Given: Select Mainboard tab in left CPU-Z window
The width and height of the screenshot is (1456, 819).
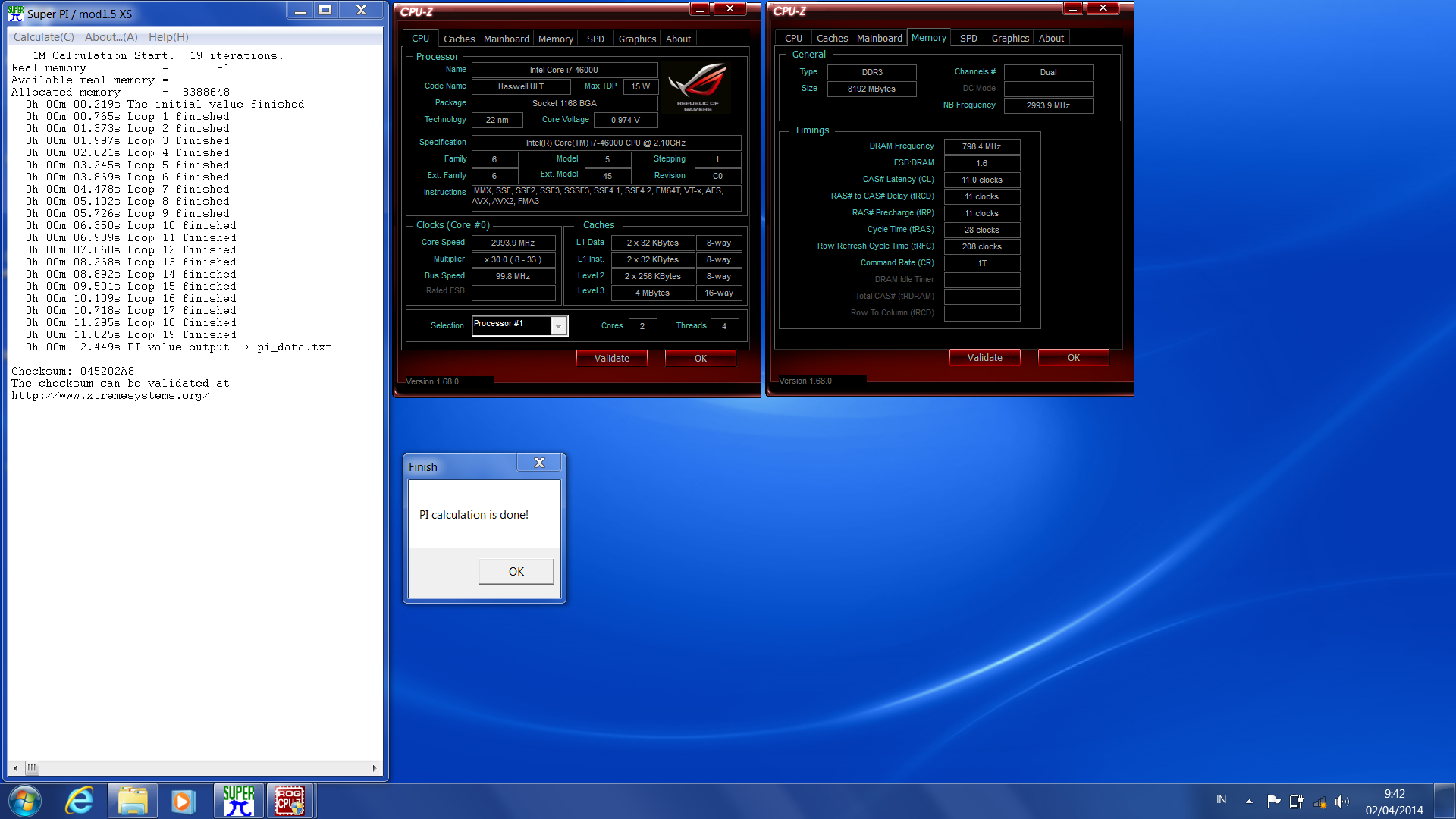Looking at the screenshot, I should pos(507,39).
